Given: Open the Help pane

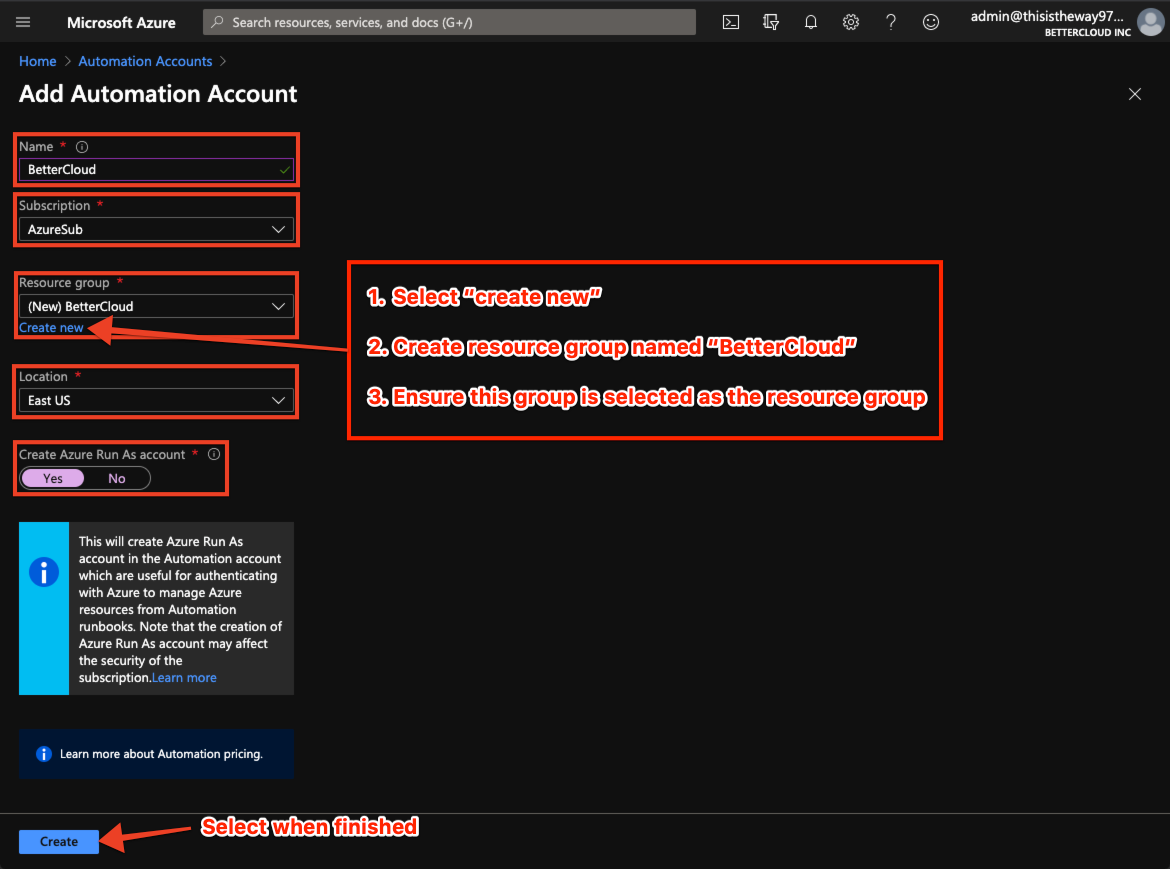Looking at the screenshot, I should coord(890,21).
